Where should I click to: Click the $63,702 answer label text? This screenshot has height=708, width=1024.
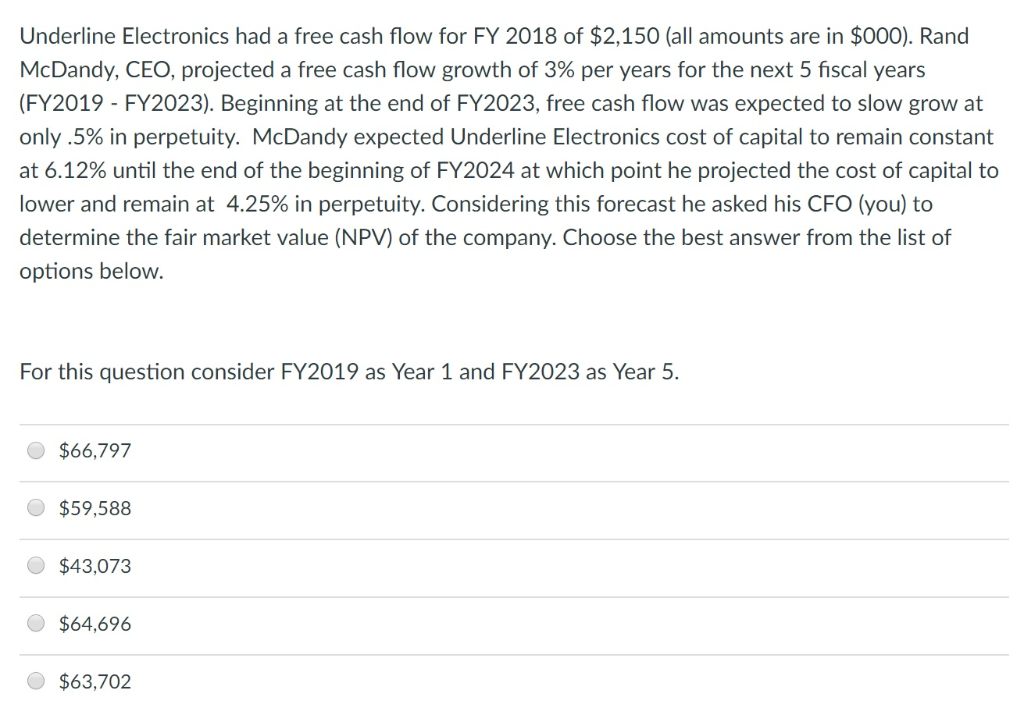click(95, 682)
